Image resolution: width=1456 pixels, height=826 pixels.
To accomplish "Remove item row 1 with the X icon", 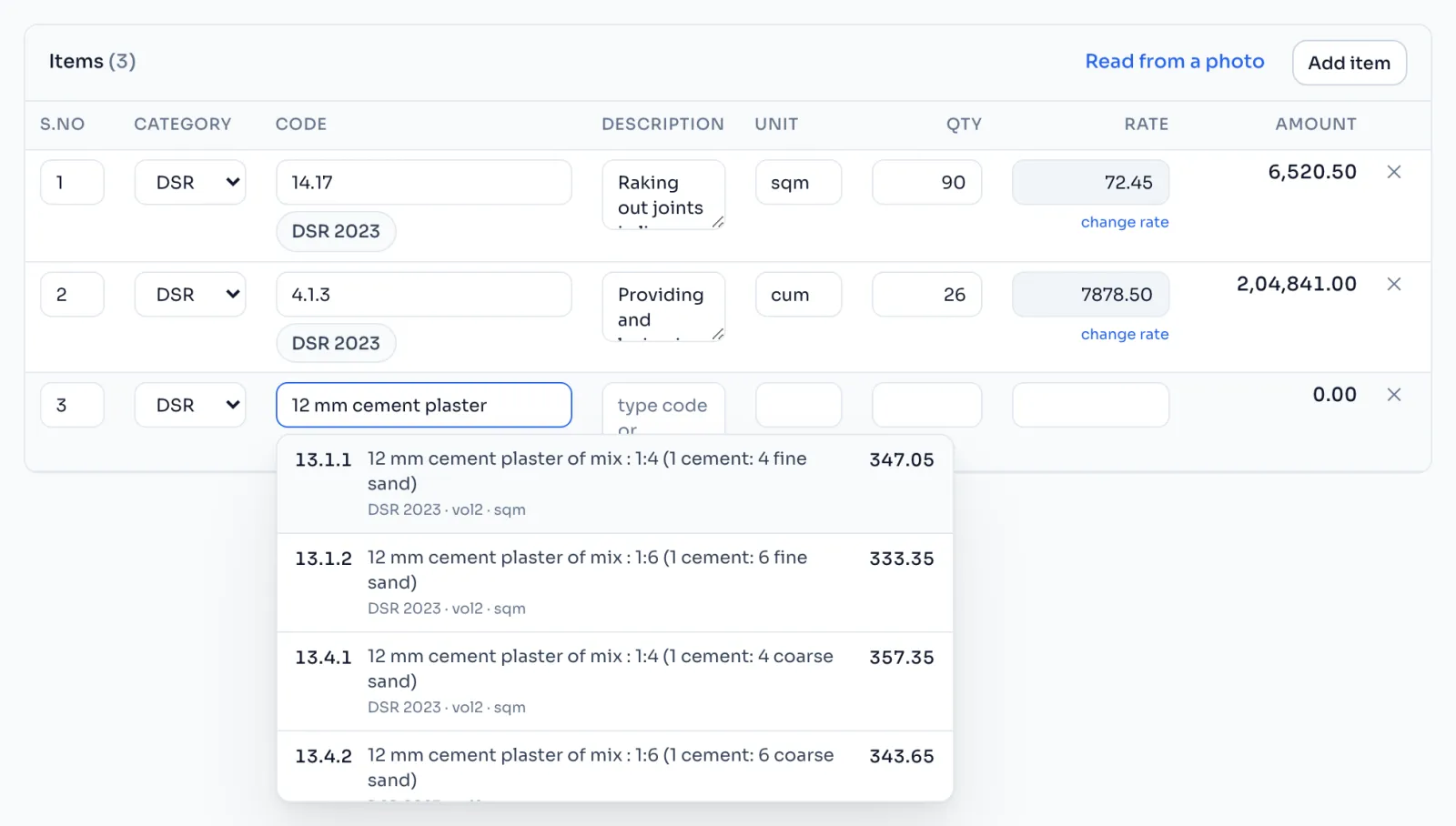I will click(x=1393, y=172).
